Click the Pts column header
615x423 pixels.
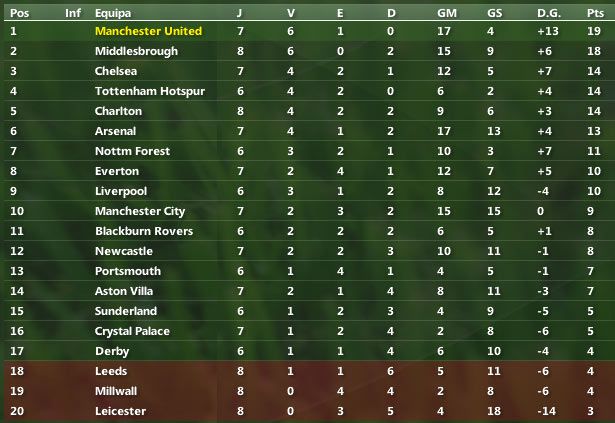point(596,13)
